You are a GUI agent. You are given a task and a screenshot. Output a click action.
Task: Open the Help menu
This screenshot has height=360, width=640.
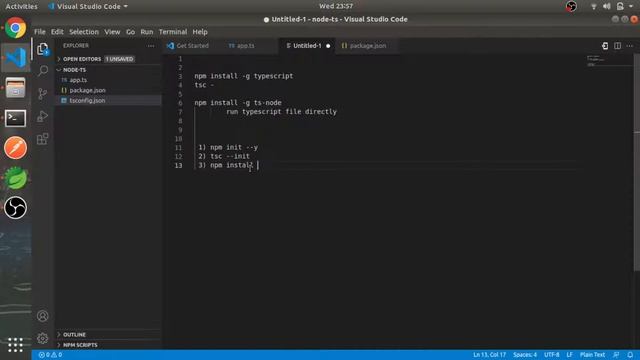pyautogui.click(x=200, y=32)
